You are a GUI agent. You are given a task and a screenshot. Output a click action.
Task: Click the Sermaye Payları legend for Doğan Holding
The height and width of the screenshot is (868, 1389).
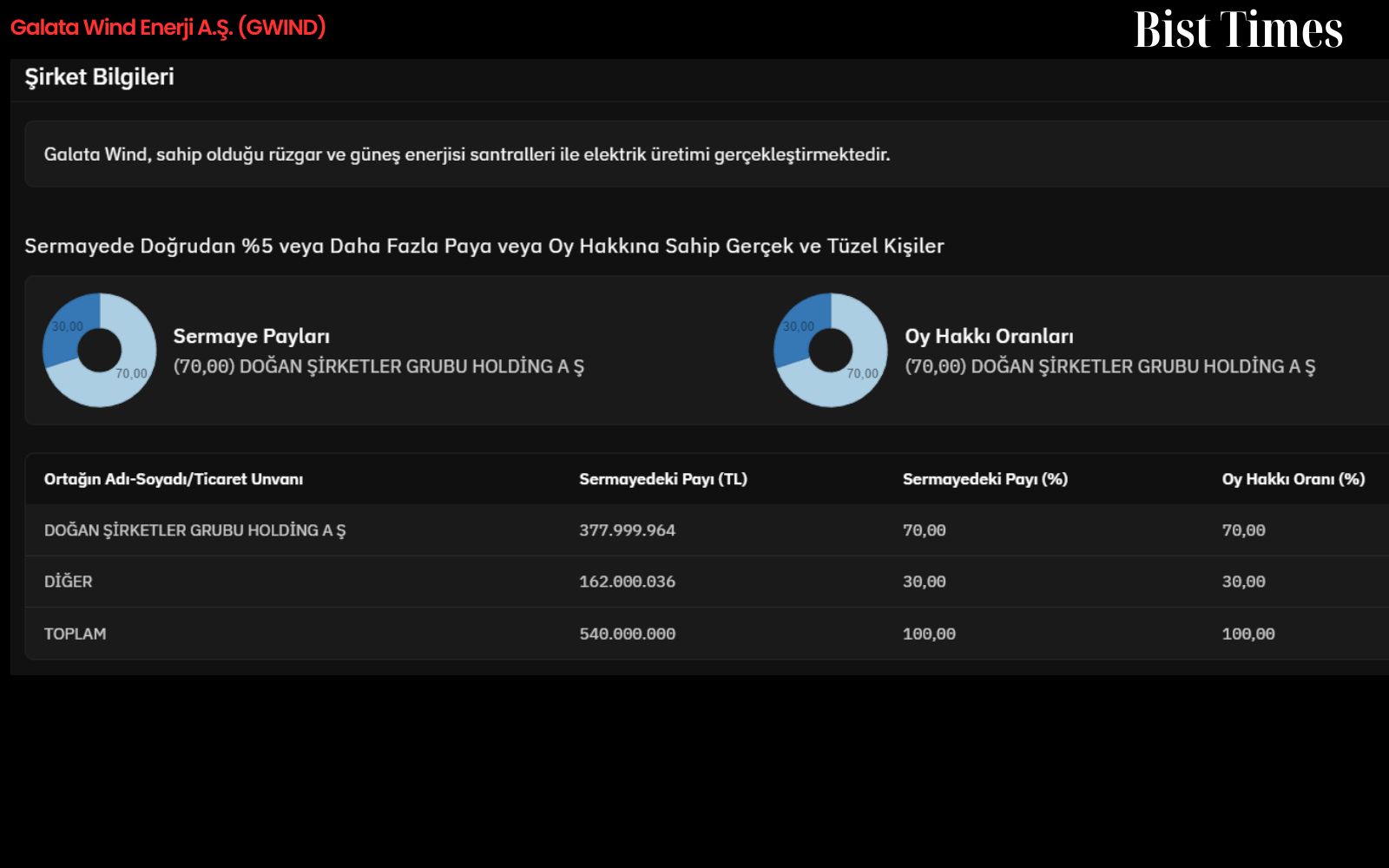coord(379,366)
